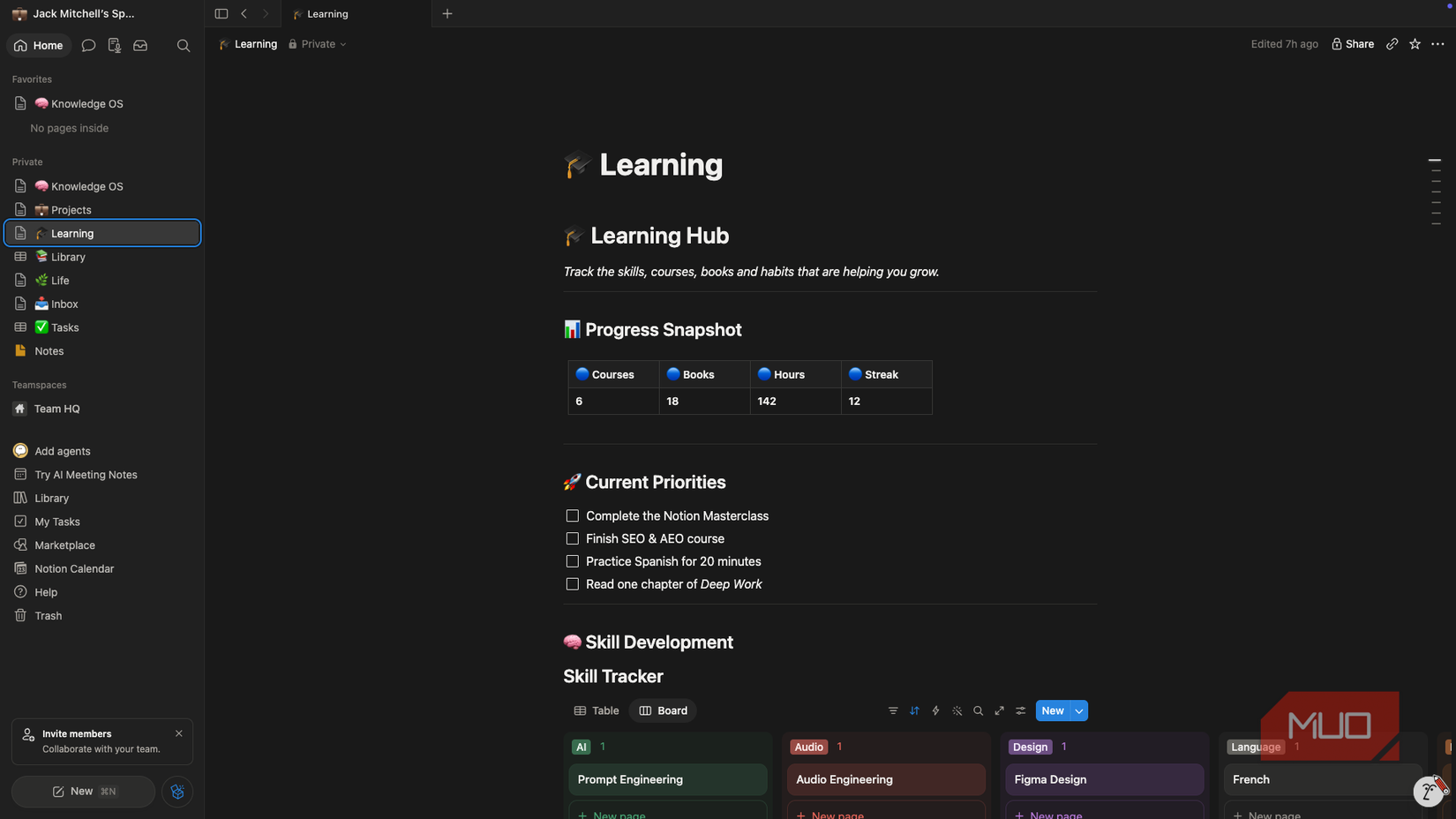Open the Figma Design card
1456x819 pixels.
pos(1105,780)
